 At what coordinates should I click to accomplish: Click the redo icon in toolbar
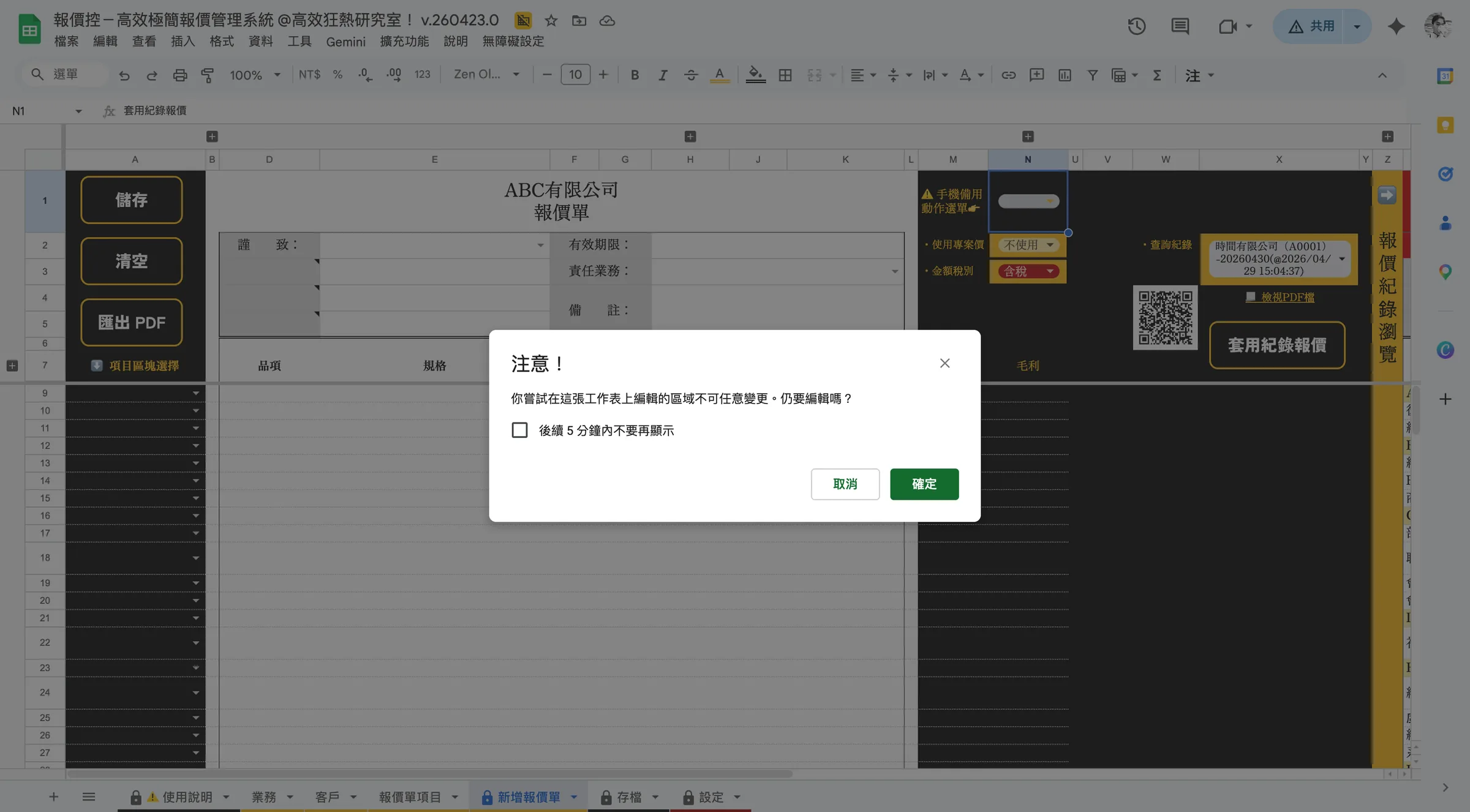click(152, 75)
